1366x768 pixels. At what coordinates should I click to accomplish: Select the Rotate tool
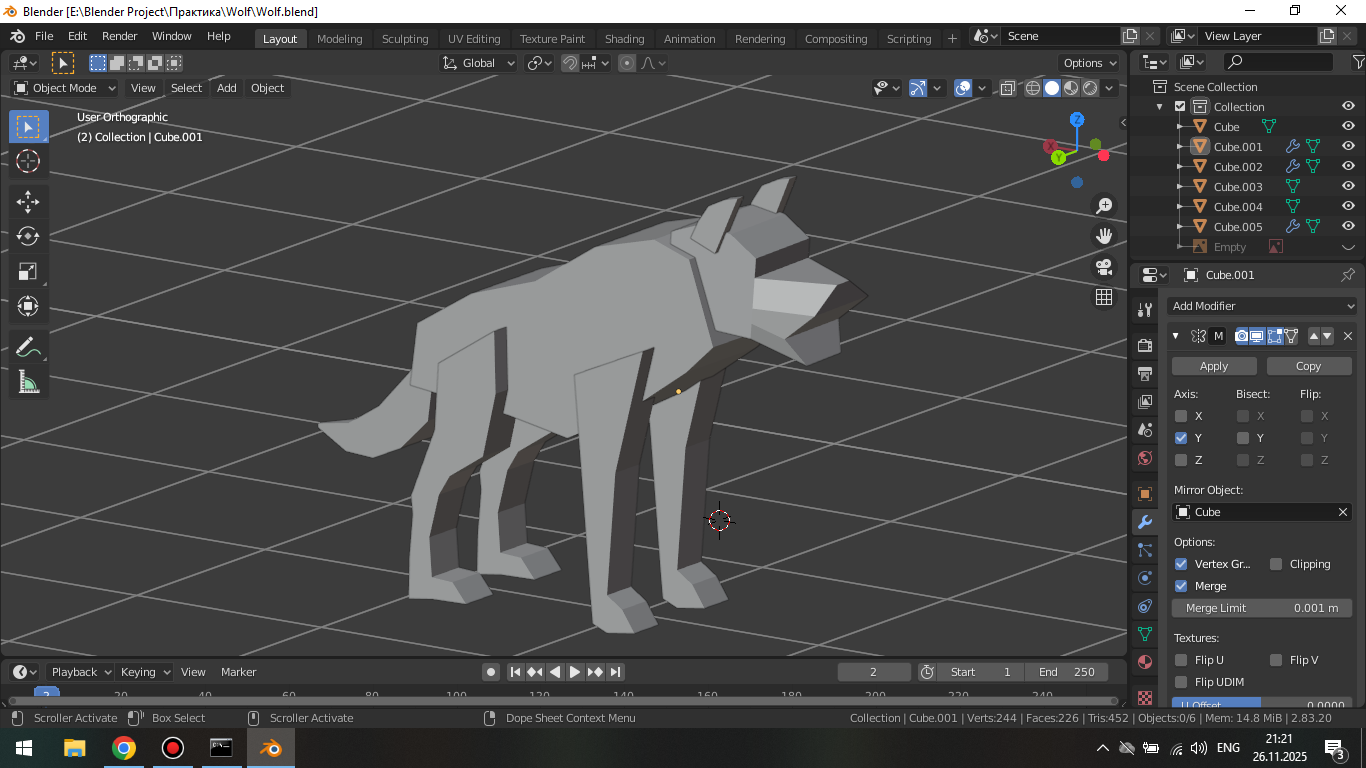[x=28, y=236]
